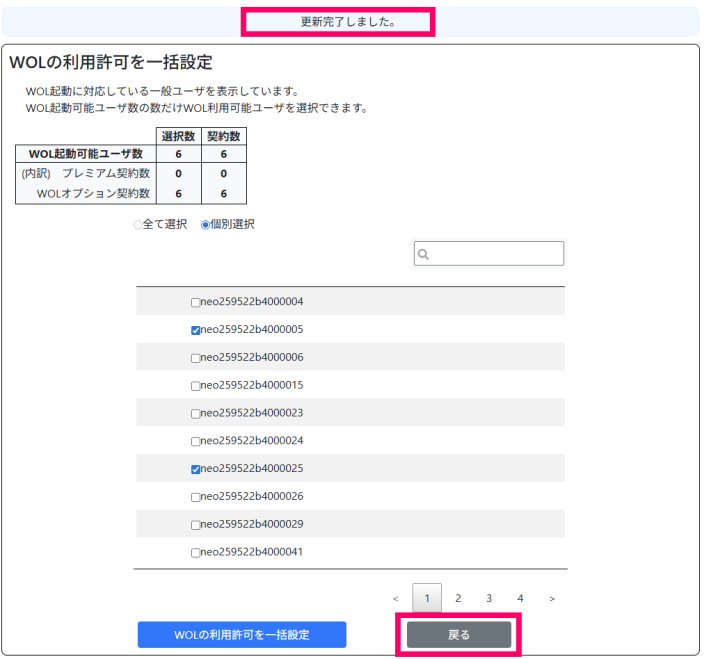Image resolution: width=704 pixels, height=659 pixels.
Task: Click the WOLの利用許可を一括設定 button
Action: point(242,635)
